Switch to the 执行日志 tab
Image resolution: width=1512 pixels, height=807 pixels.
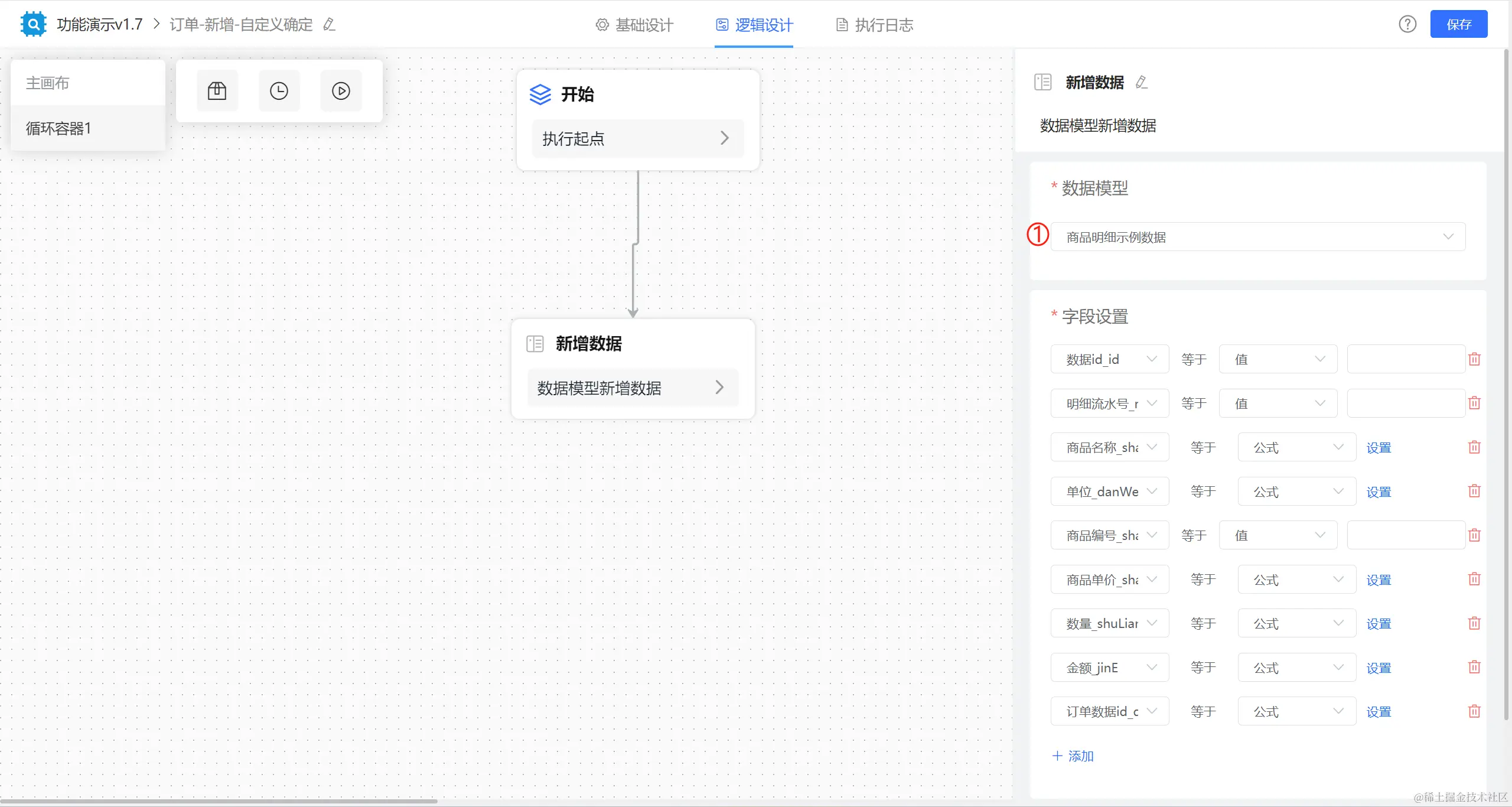pos(875,25)
